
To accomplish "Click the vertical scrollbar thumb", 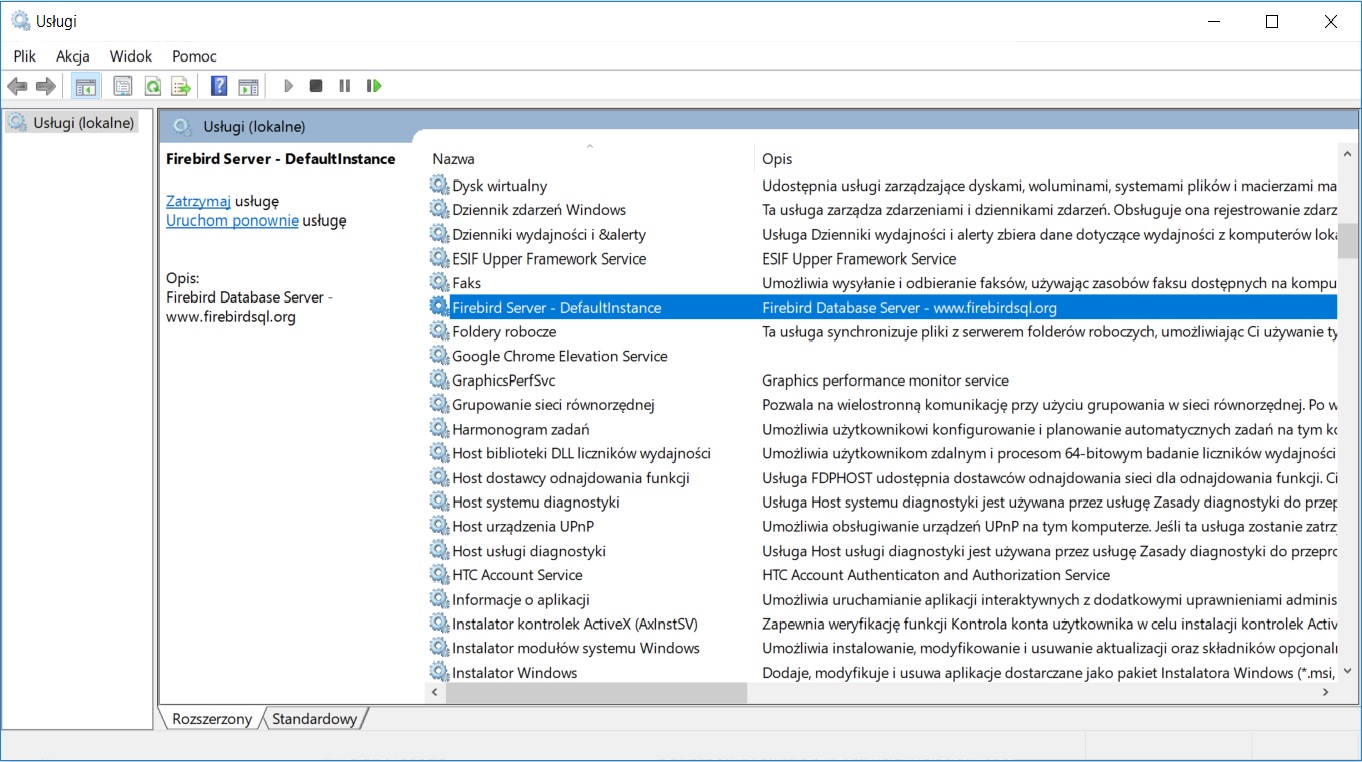I will pyautogui.click(x=1348, y=241).
